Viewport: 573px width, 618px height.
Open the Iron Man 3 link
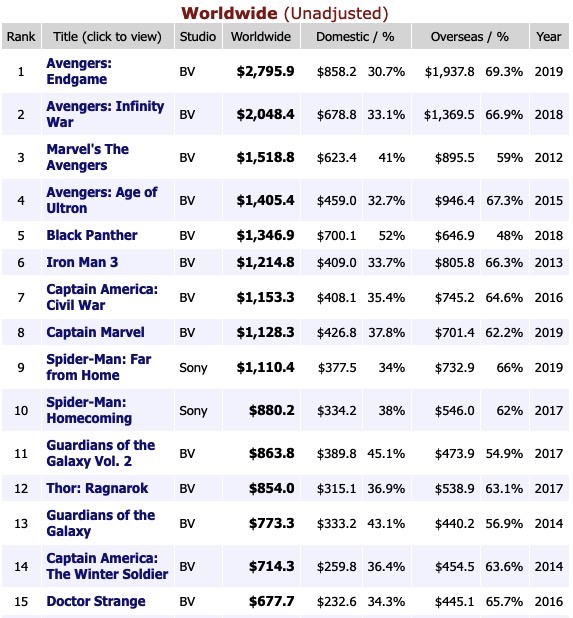pos(82,262)
